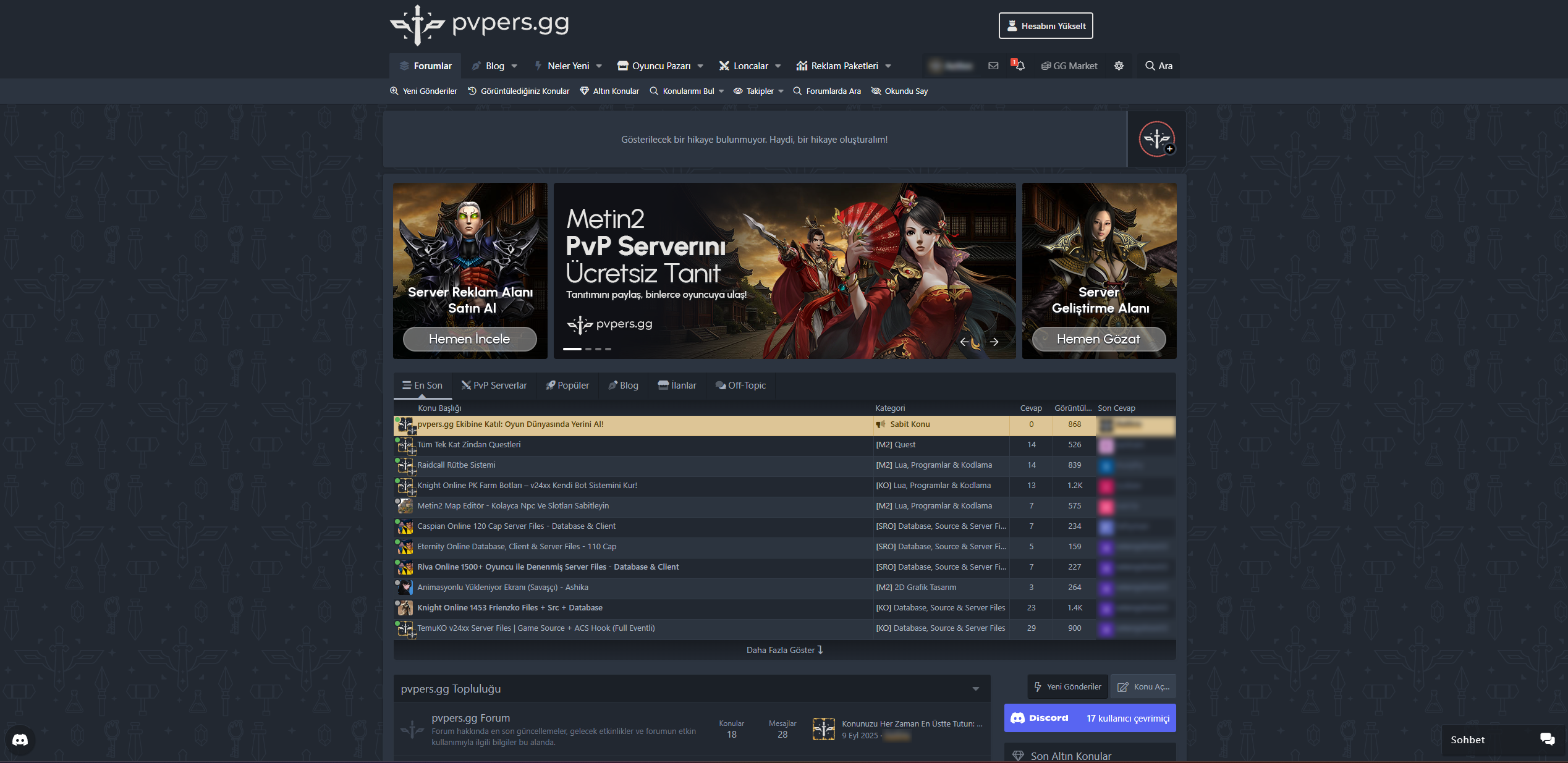Expand the Reklam Paketleri dropdown arrow
Screen dimensions: 1568x763
tap(888, 66)
